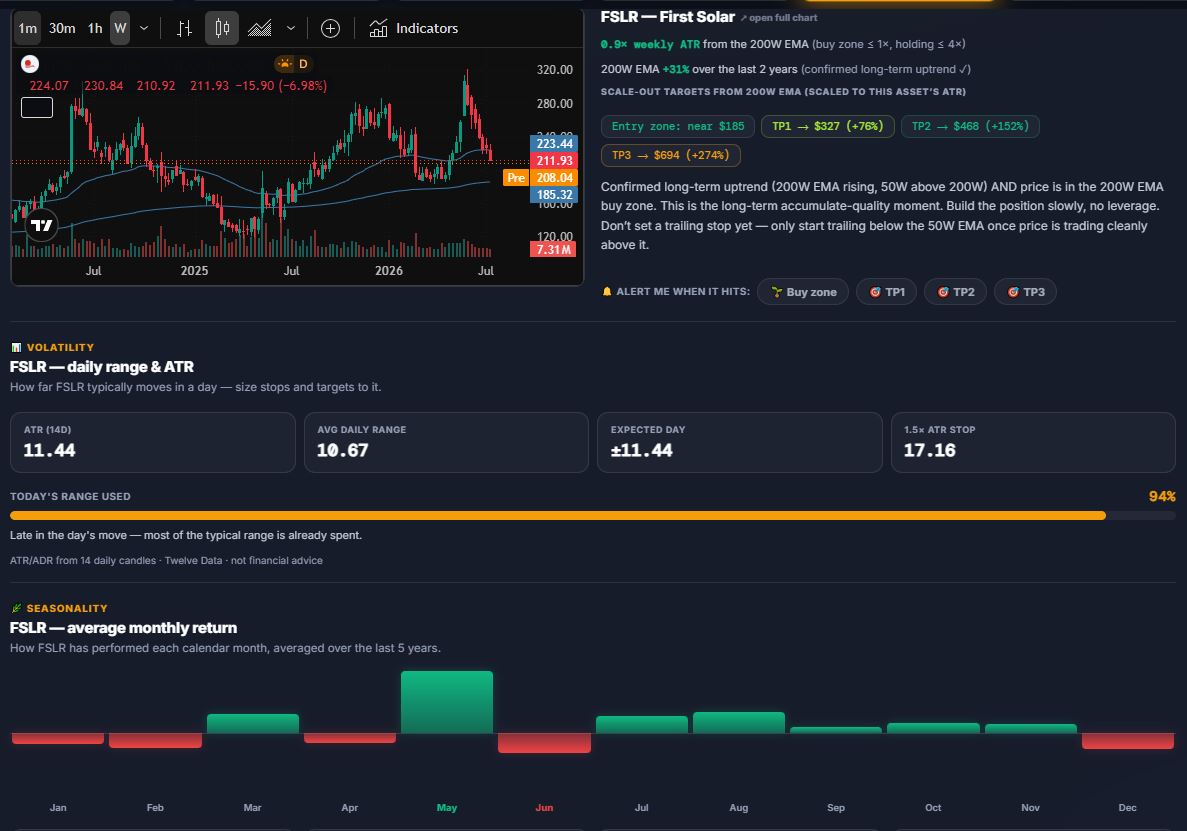This screenshot has width=1187, height=831.
Task: Click the Pre 208.04 pre-market label
Action: click(x=541, y=178)
